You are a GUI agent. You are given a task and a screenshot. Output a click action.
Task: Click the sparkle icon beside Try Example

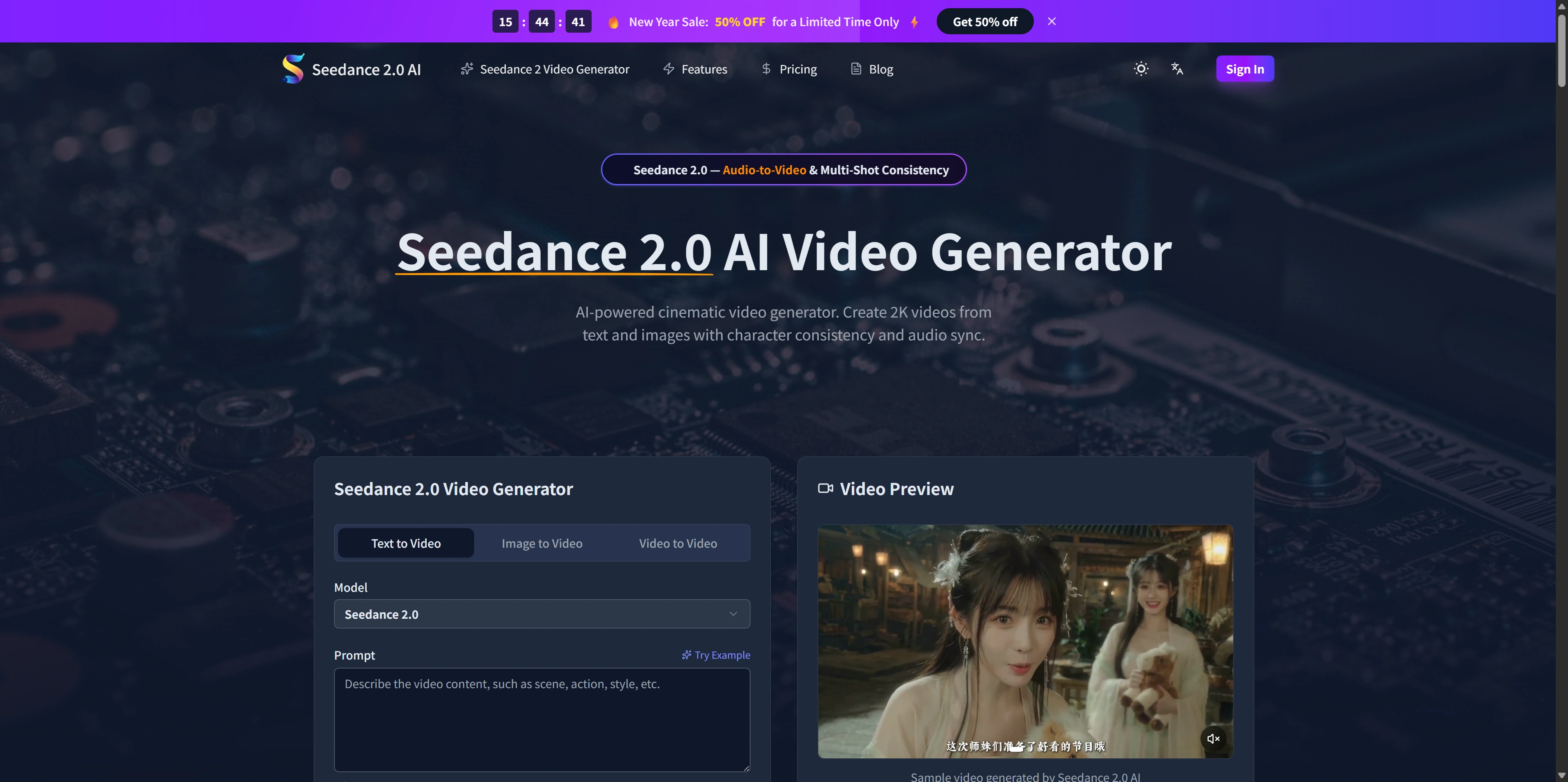pos(686,655)
